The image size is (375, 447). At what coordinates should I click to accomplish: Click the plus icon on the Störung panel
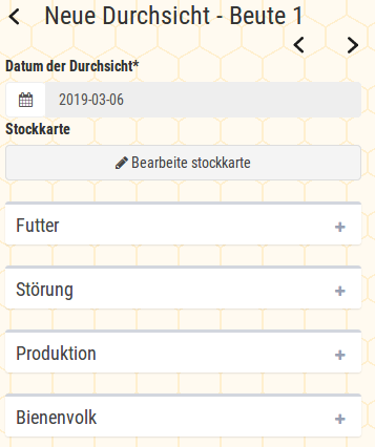click(340, 291)
